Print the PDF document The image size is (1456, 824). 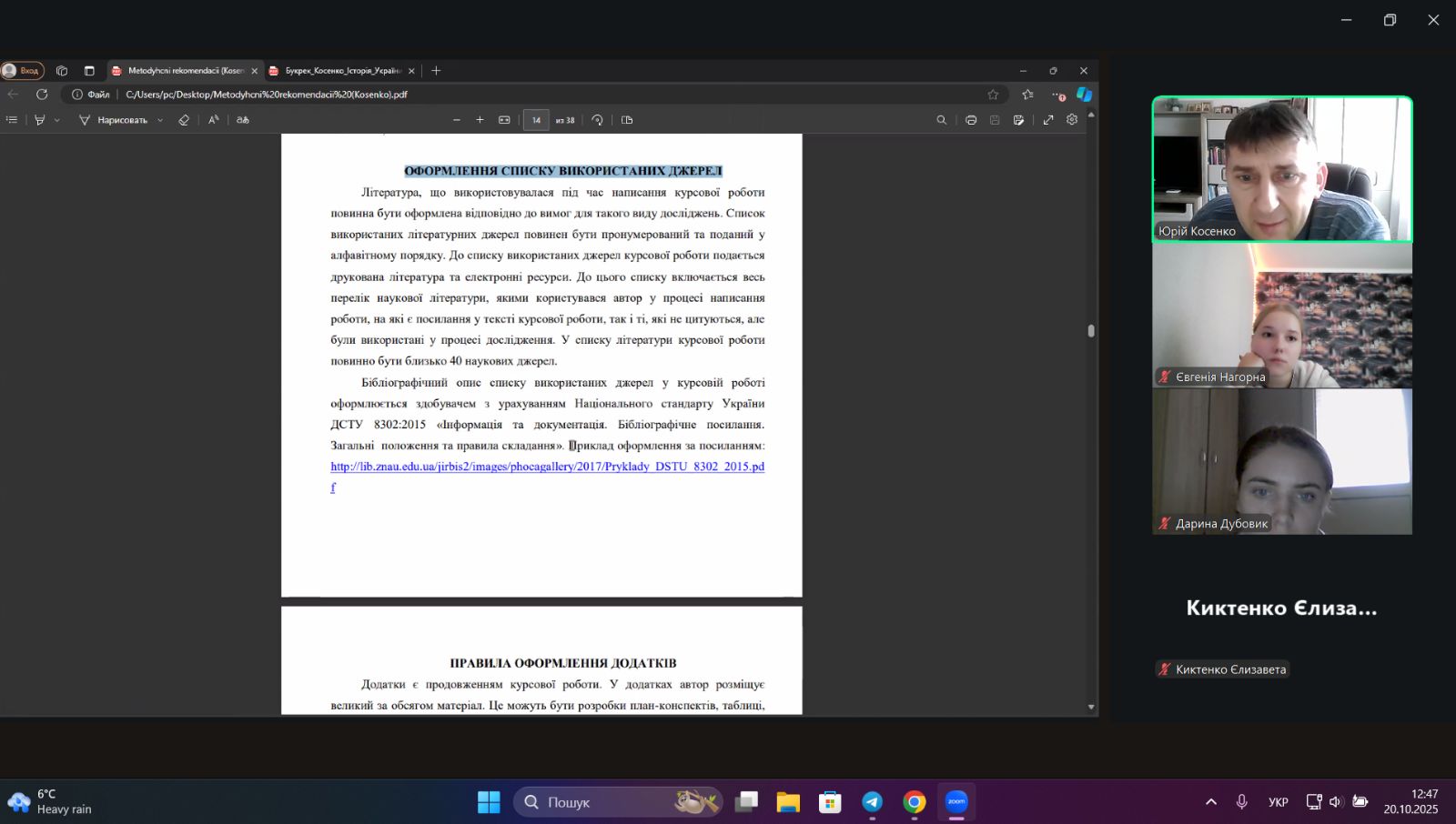[971, 120]
